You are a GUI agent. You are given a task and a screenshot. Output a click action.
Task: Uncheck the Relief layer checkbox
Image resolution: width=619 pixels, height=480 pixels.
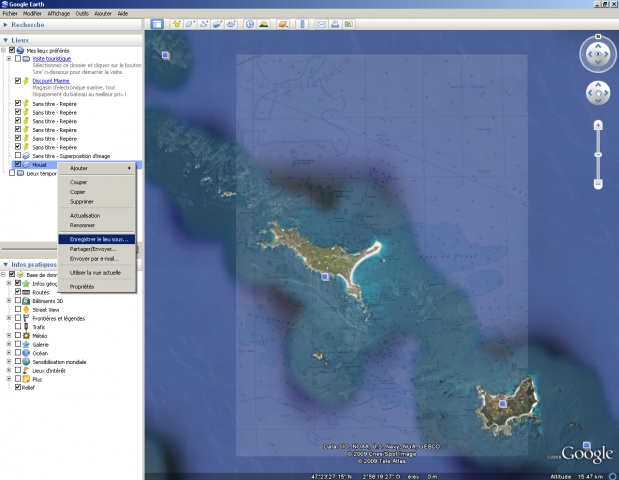(18, 387)
